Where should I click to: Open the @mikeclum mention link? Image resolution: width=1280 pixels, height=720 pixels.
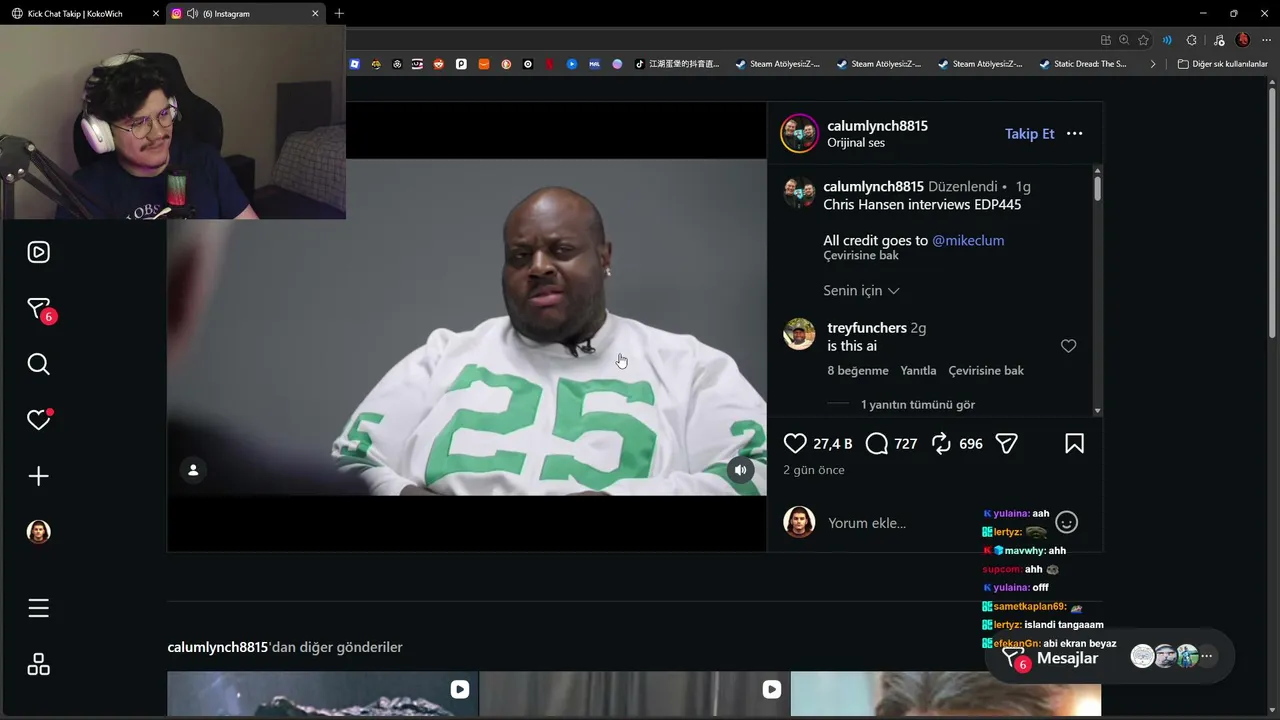tap(968, 241)
